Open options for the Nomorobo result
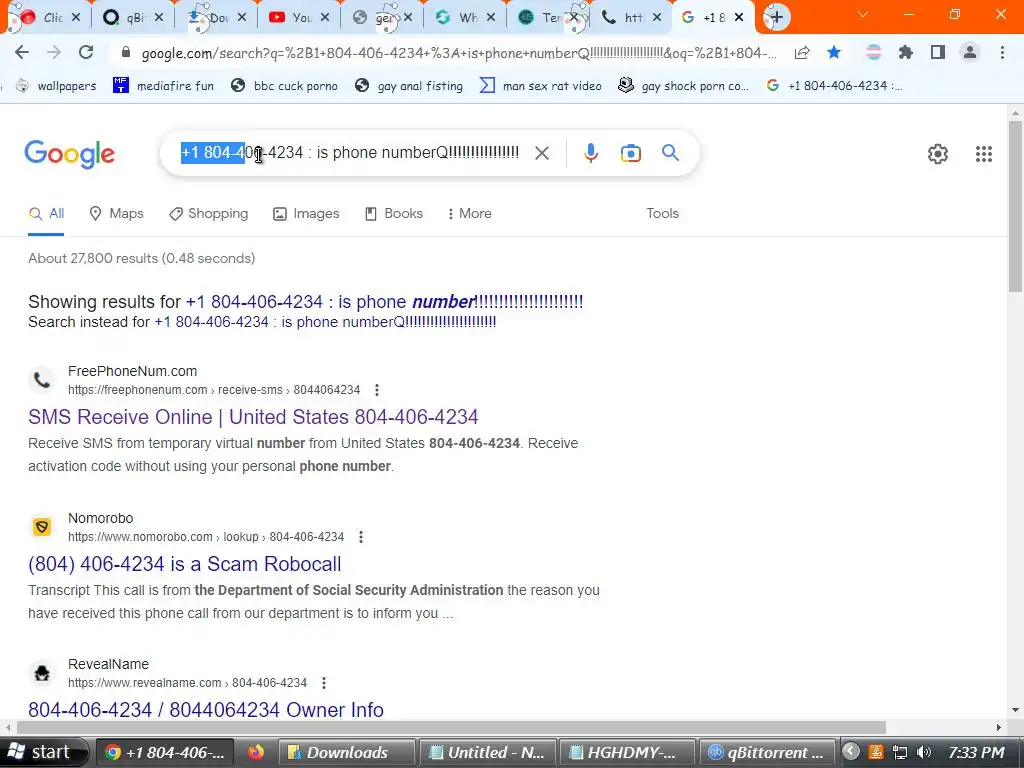This screenshot has height=768, width=1024. tap(360, 537)
